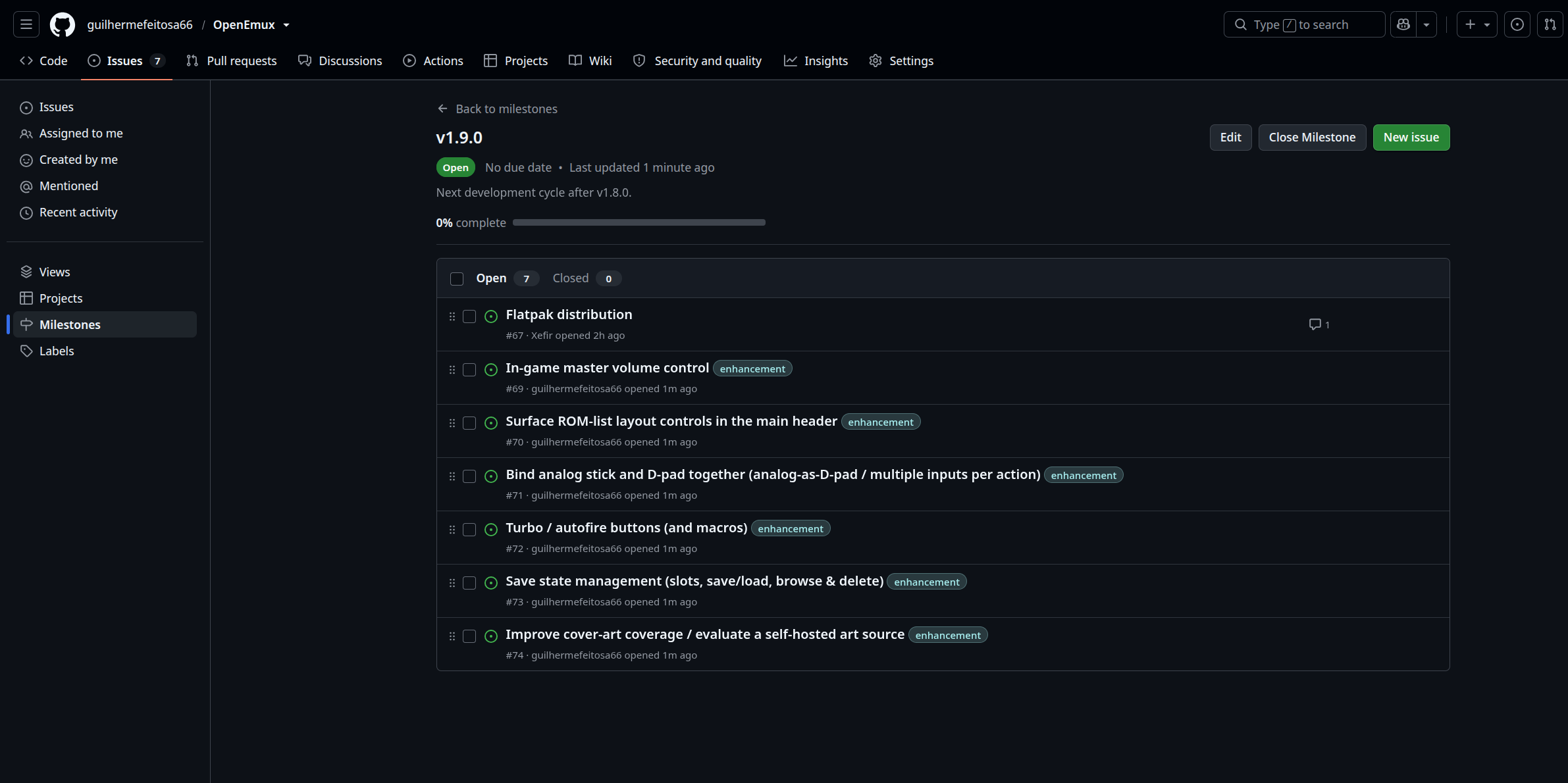
Task: Open the Flatpak distribution issue title
Action: 569,315
